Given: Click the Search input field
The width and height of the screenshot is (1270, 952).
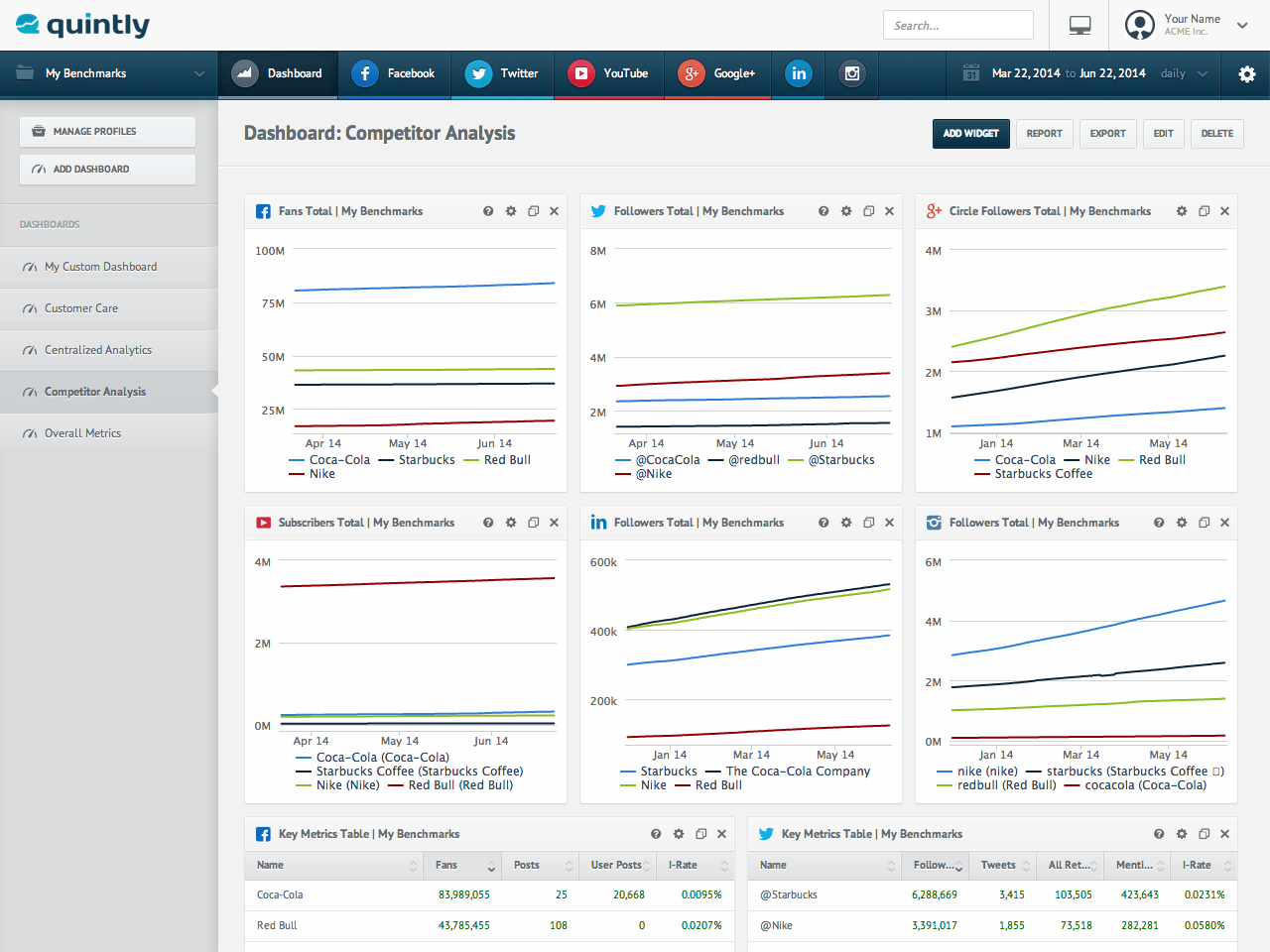Looking at the screenshot, I should pos(958,26).
